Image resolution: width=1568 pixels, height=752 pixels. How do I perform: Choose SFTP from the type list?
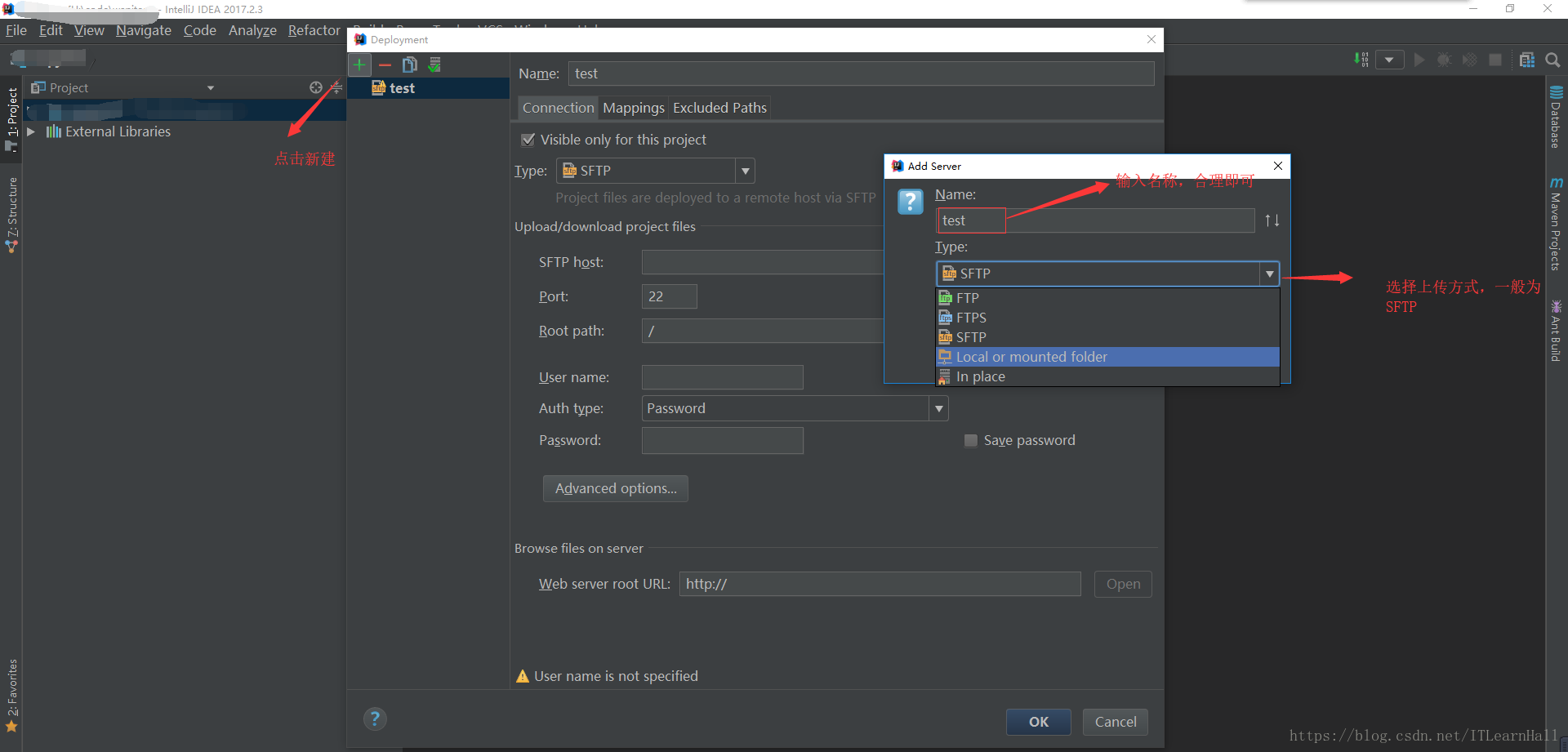[x=1107, y=337]
